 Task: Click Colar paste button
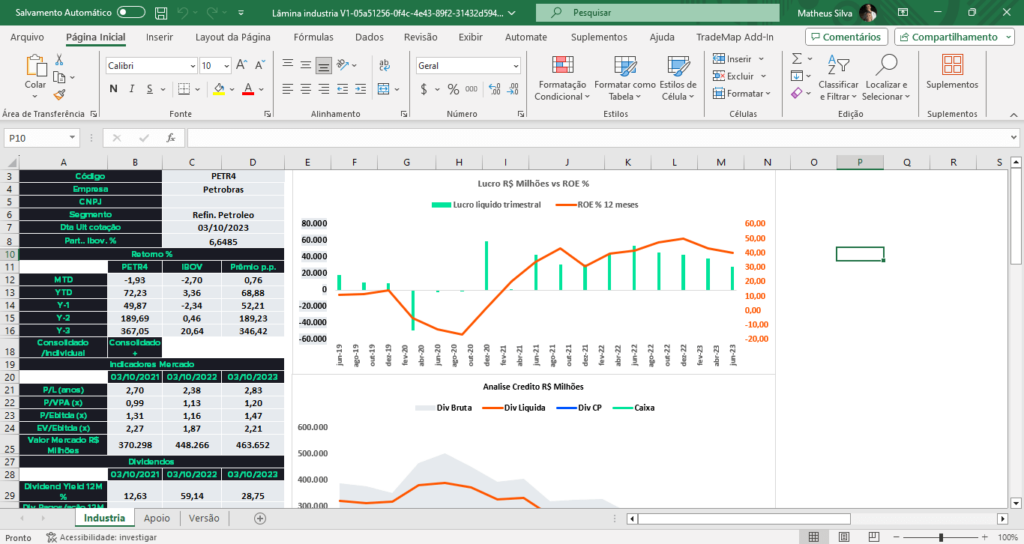(x=35, y=72)
